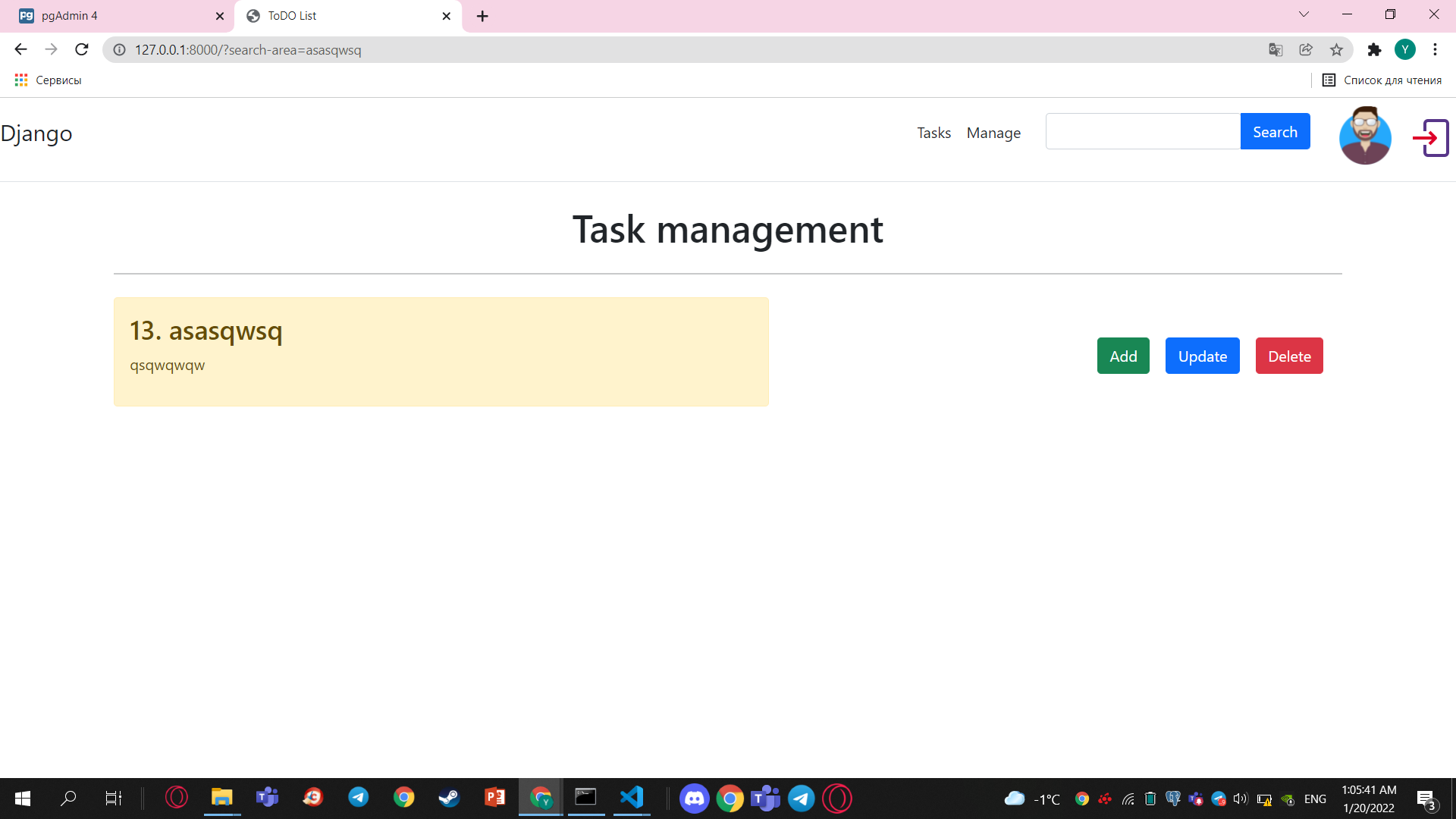Go back to previous page

coord(20,50)
